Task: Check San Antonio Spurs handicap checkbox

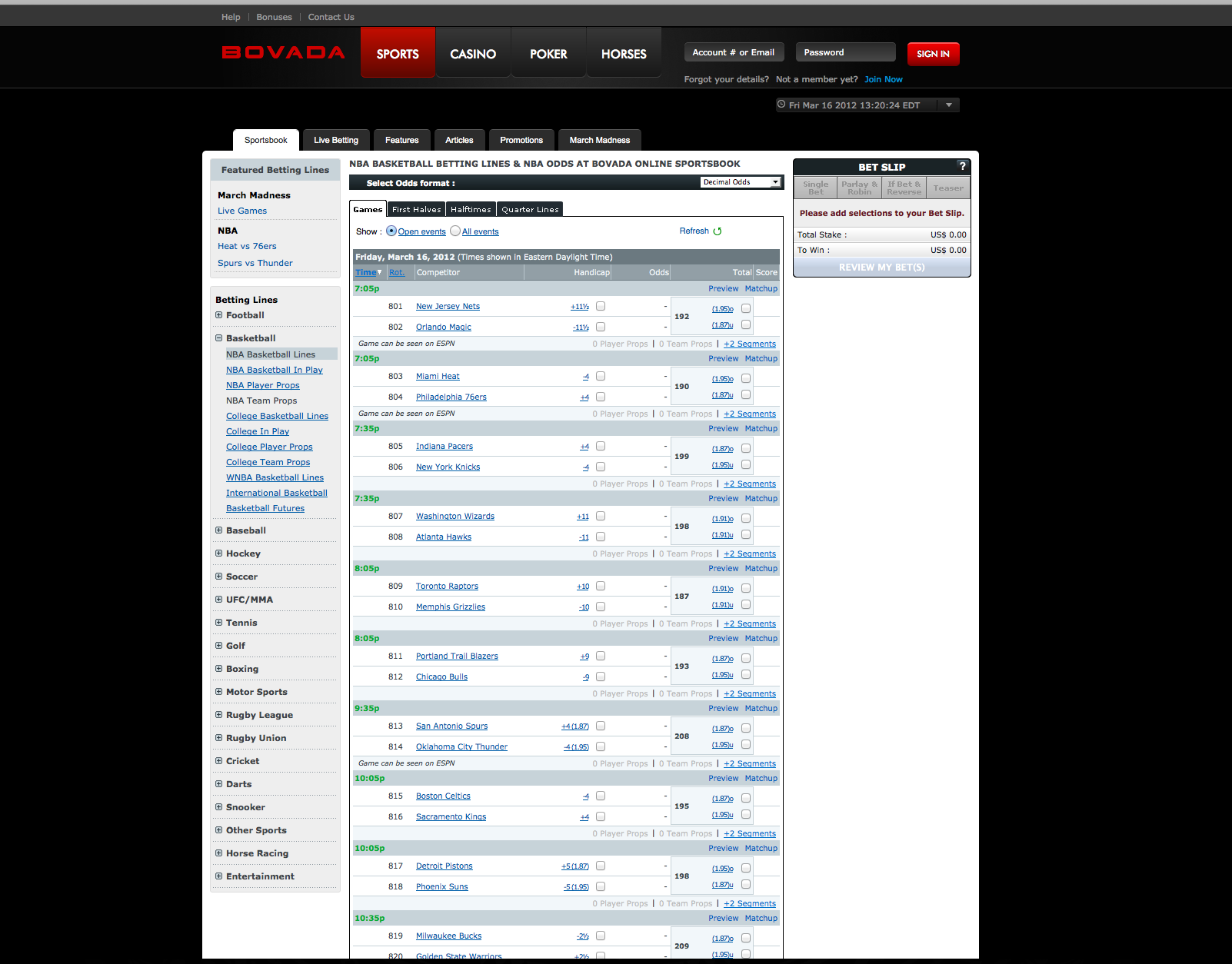Action: pyautogui.click(x=601, y=726)
